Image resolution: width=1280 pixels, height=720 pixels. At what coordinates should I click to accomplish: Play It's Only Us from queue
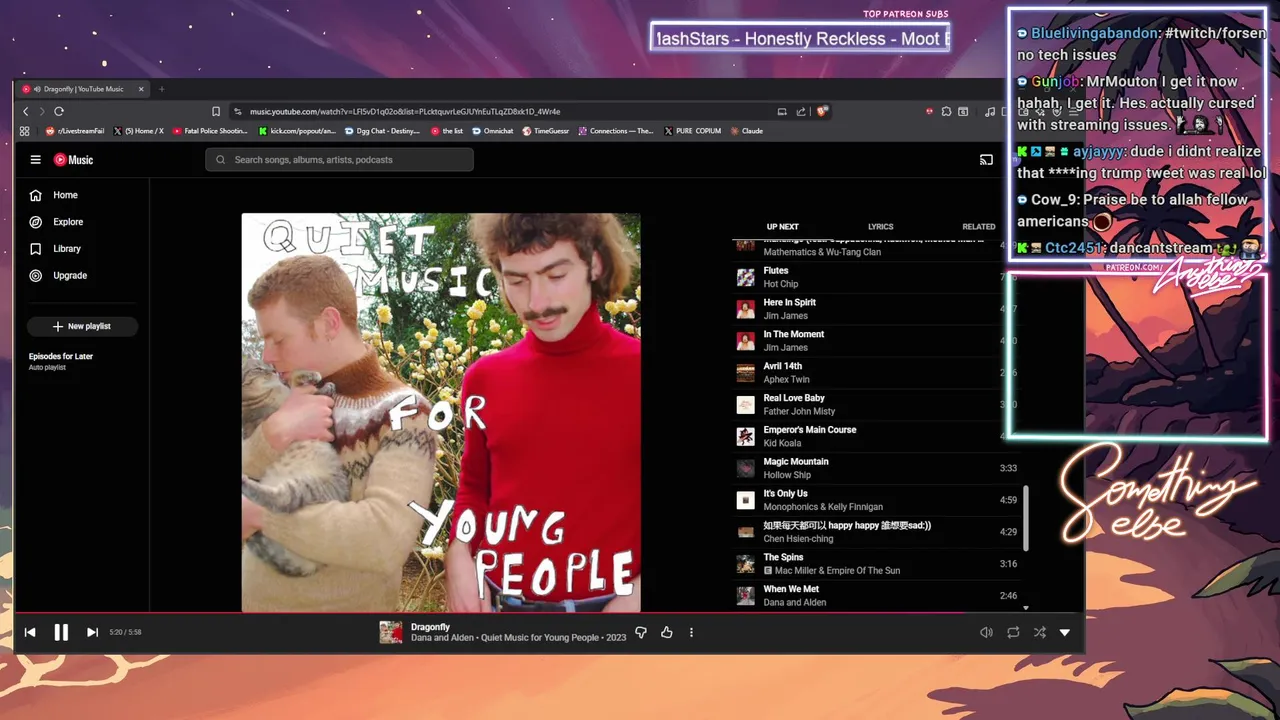[x=875, y=500]
